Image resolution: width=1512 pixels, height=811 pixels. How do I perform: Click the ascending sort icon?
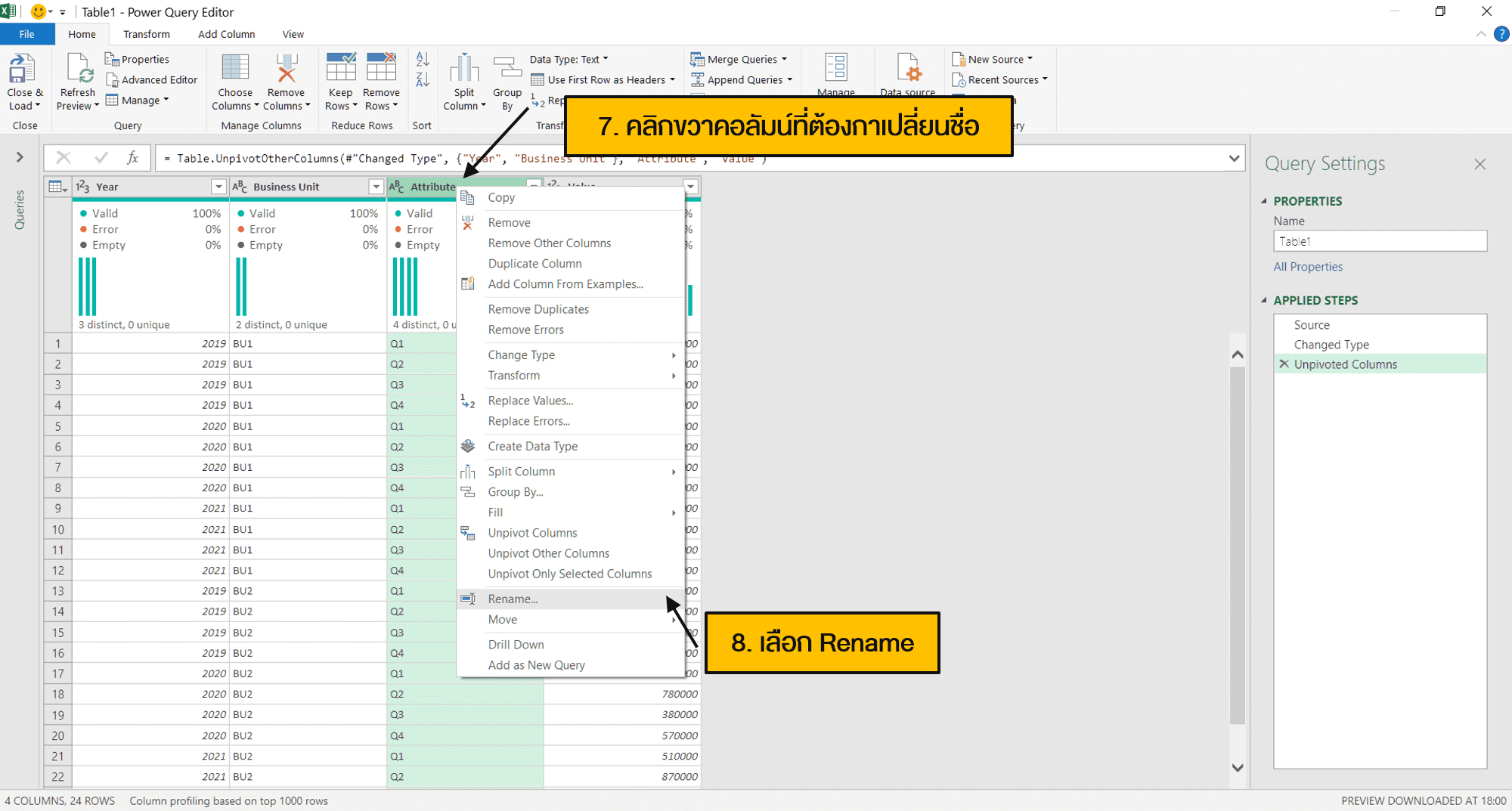[x=422, y=59]
